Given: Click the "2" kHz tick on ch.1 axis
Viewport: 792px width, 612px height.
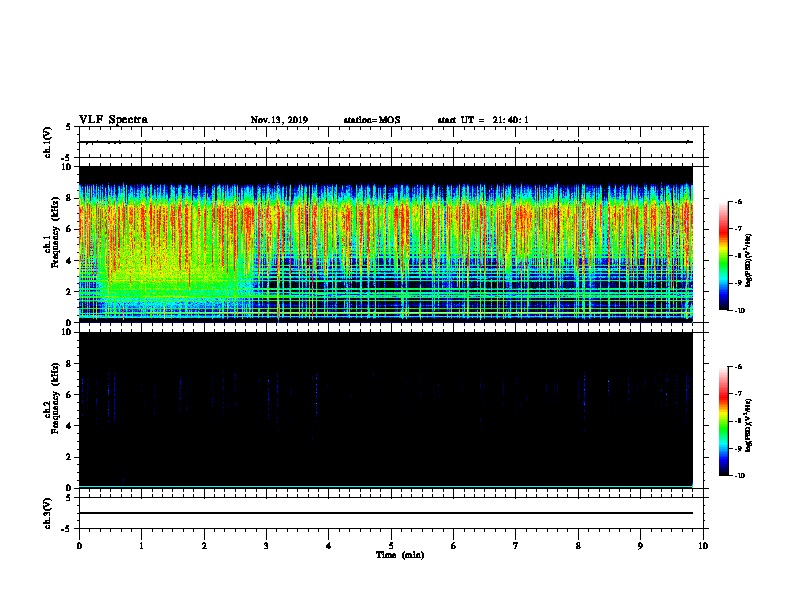Looking at the screenshot, I should 69,291.
